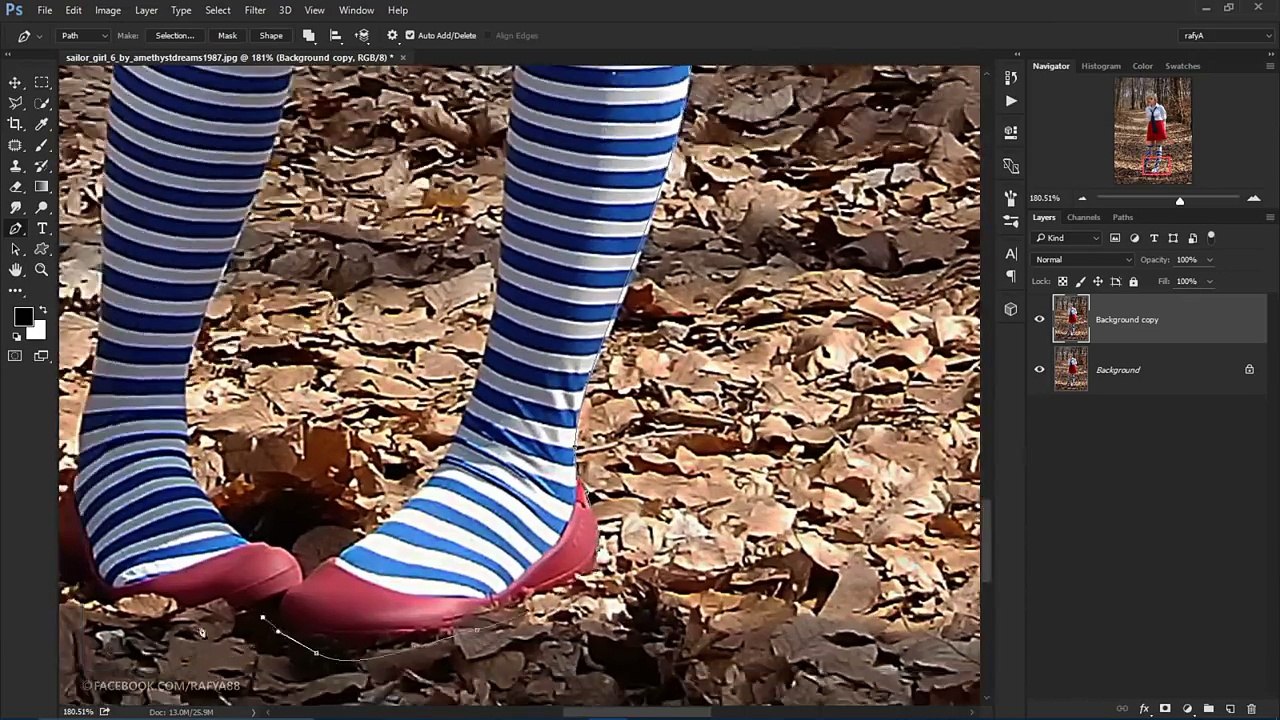The image size is (1280, 720).
Task: Open path operations dropdown
Action: tap(309, 35)
